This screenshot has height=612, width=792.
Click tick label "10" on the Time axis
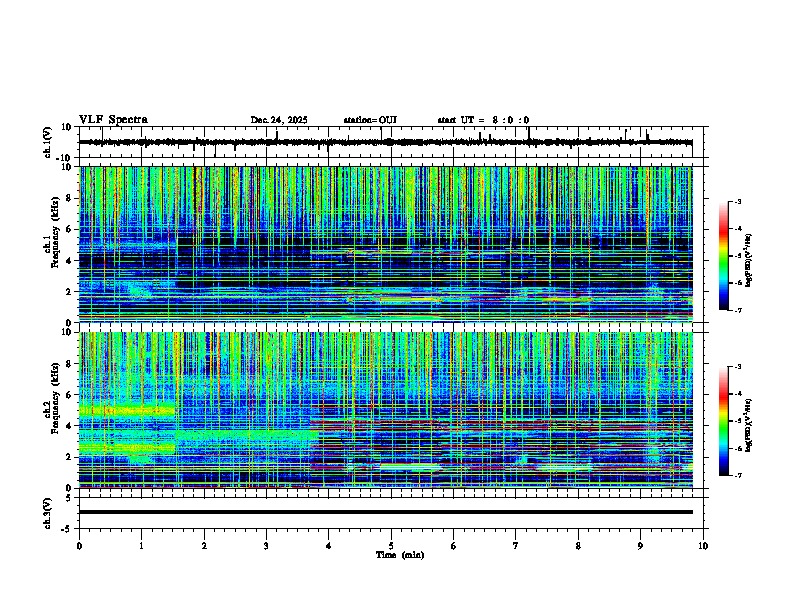703,546
